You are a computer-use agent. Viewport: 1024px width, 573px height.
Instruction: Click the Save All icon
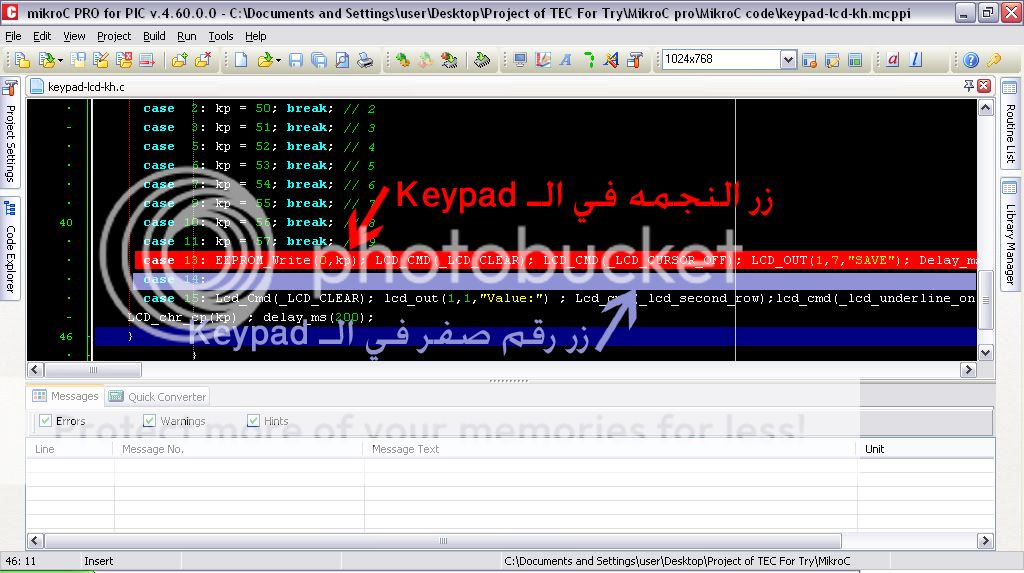click(x=319, y=60)
